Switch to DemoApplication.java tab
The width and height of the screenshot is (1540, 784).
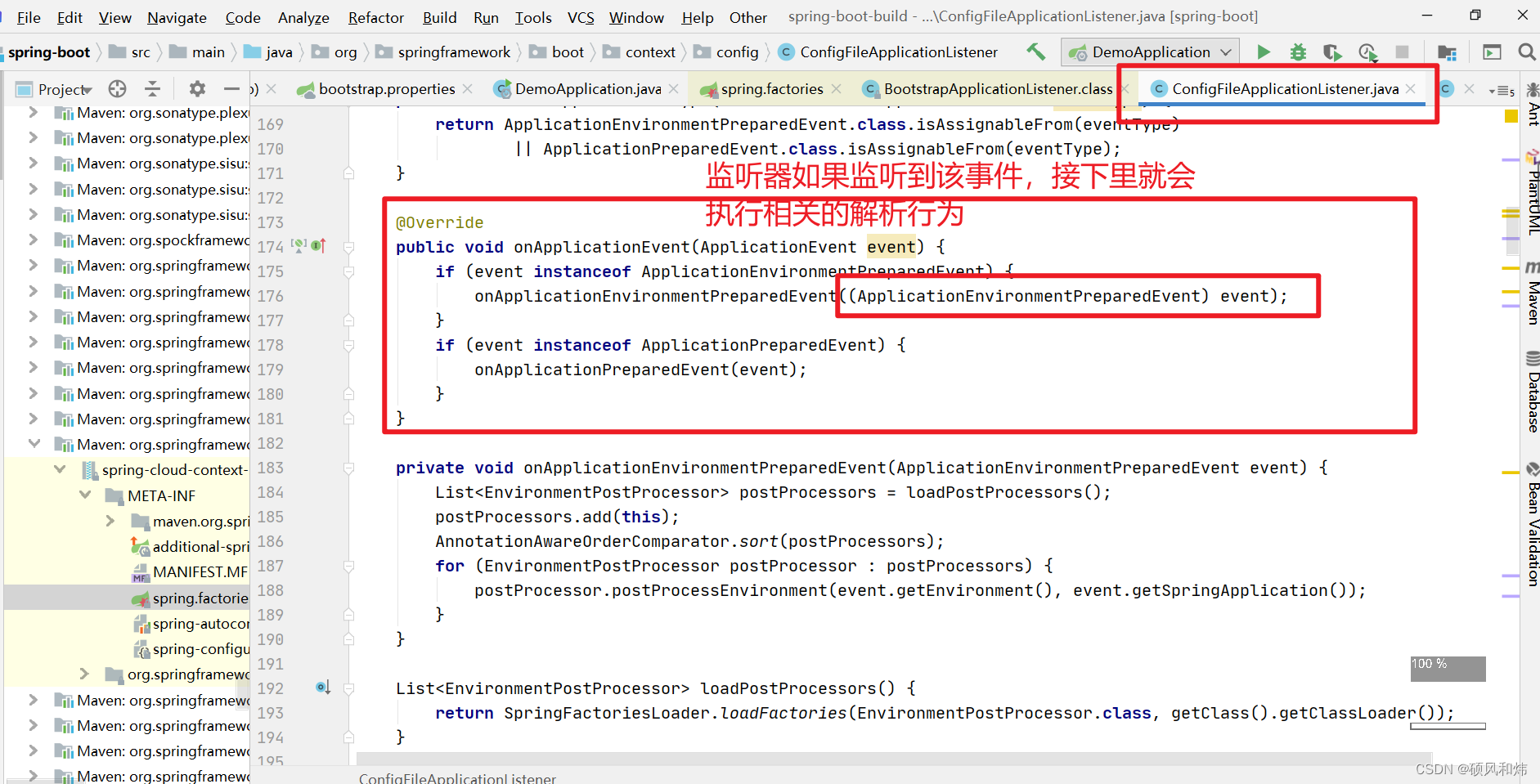(x=588, y=88)
